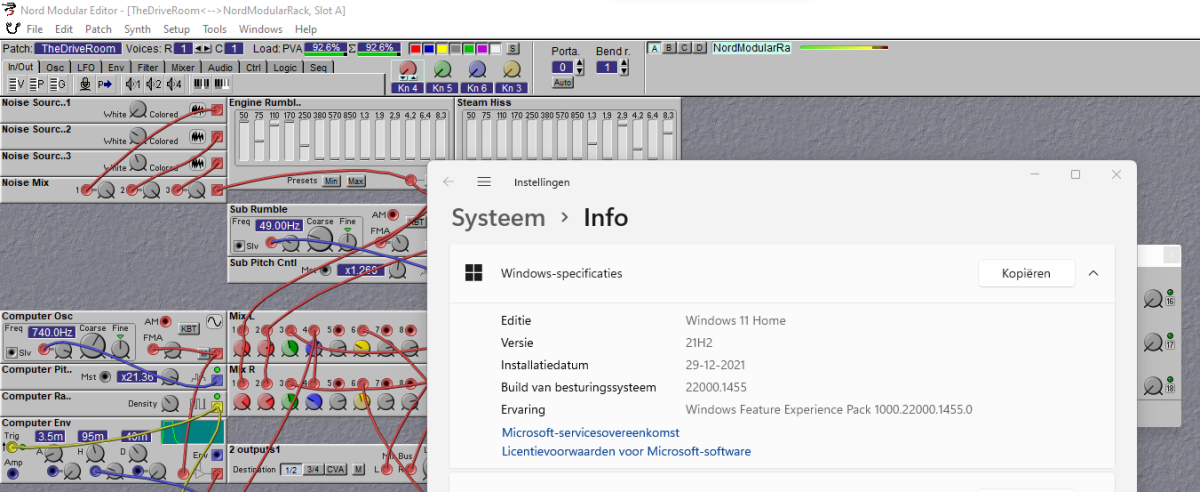Select CVA output destination
The image size is (1200, 492).
pyautogui.click(x=336, y=470)
